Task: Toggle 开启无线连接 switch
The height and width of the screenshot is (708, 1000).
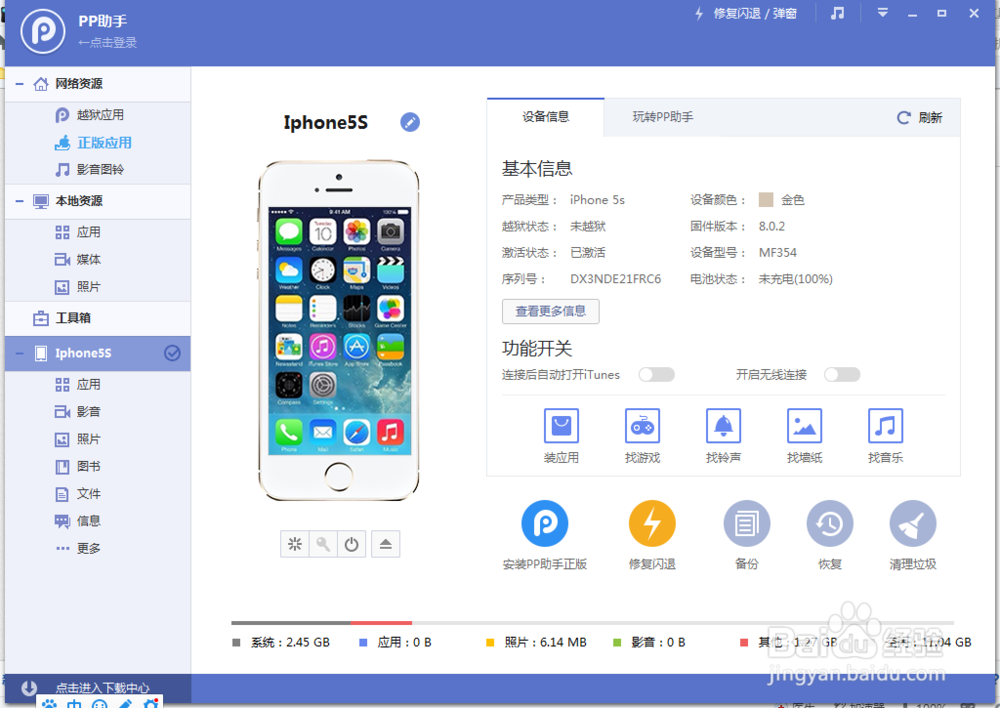Action: click(x=842, y=374)
